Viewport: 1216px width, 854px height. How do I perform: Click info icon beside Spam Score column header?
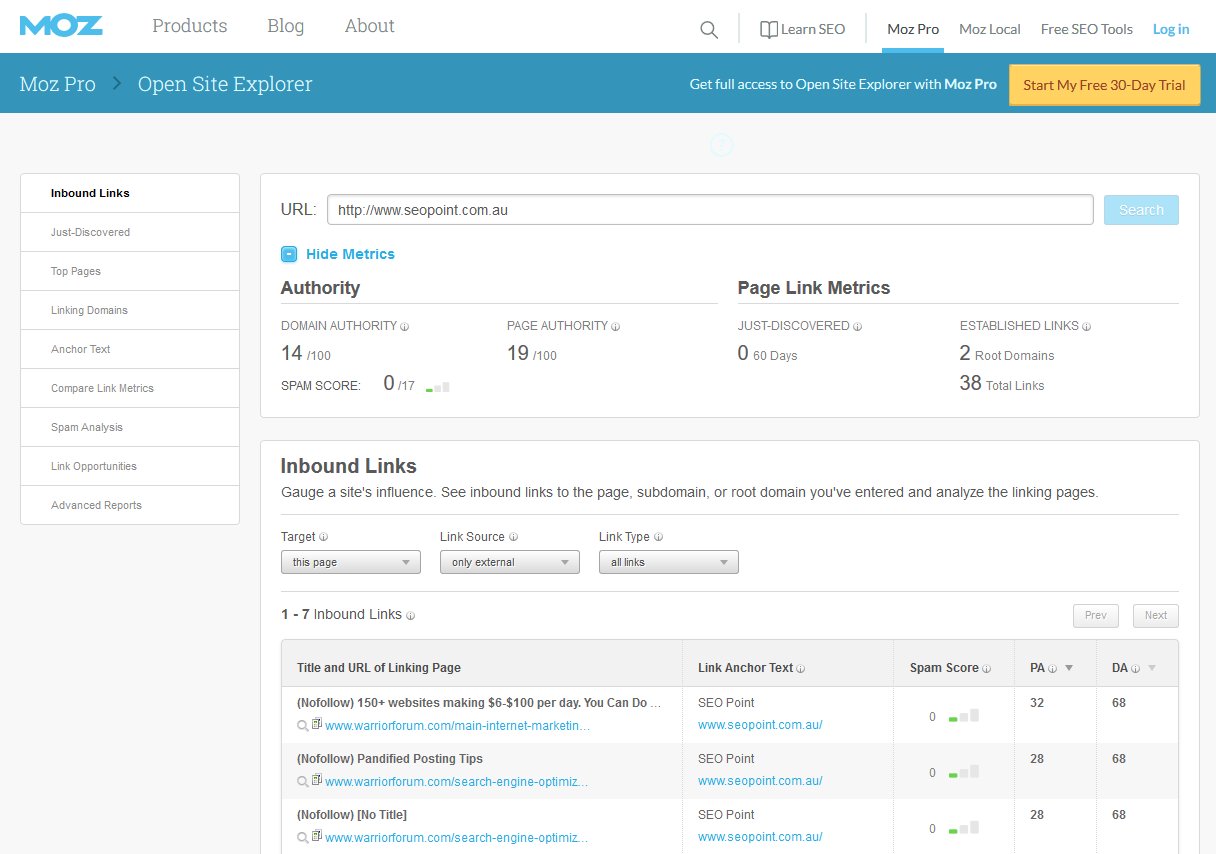(x=987, y=669)
